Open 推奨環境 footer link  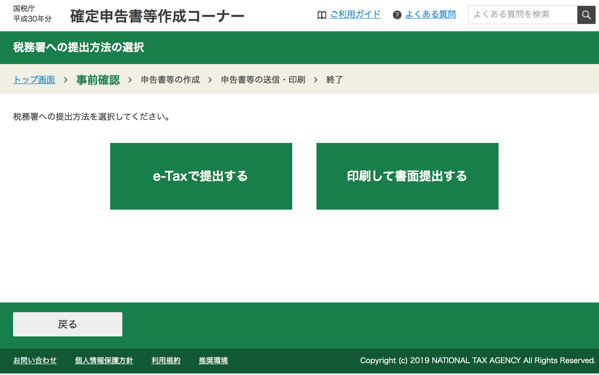tap(213, 360)
